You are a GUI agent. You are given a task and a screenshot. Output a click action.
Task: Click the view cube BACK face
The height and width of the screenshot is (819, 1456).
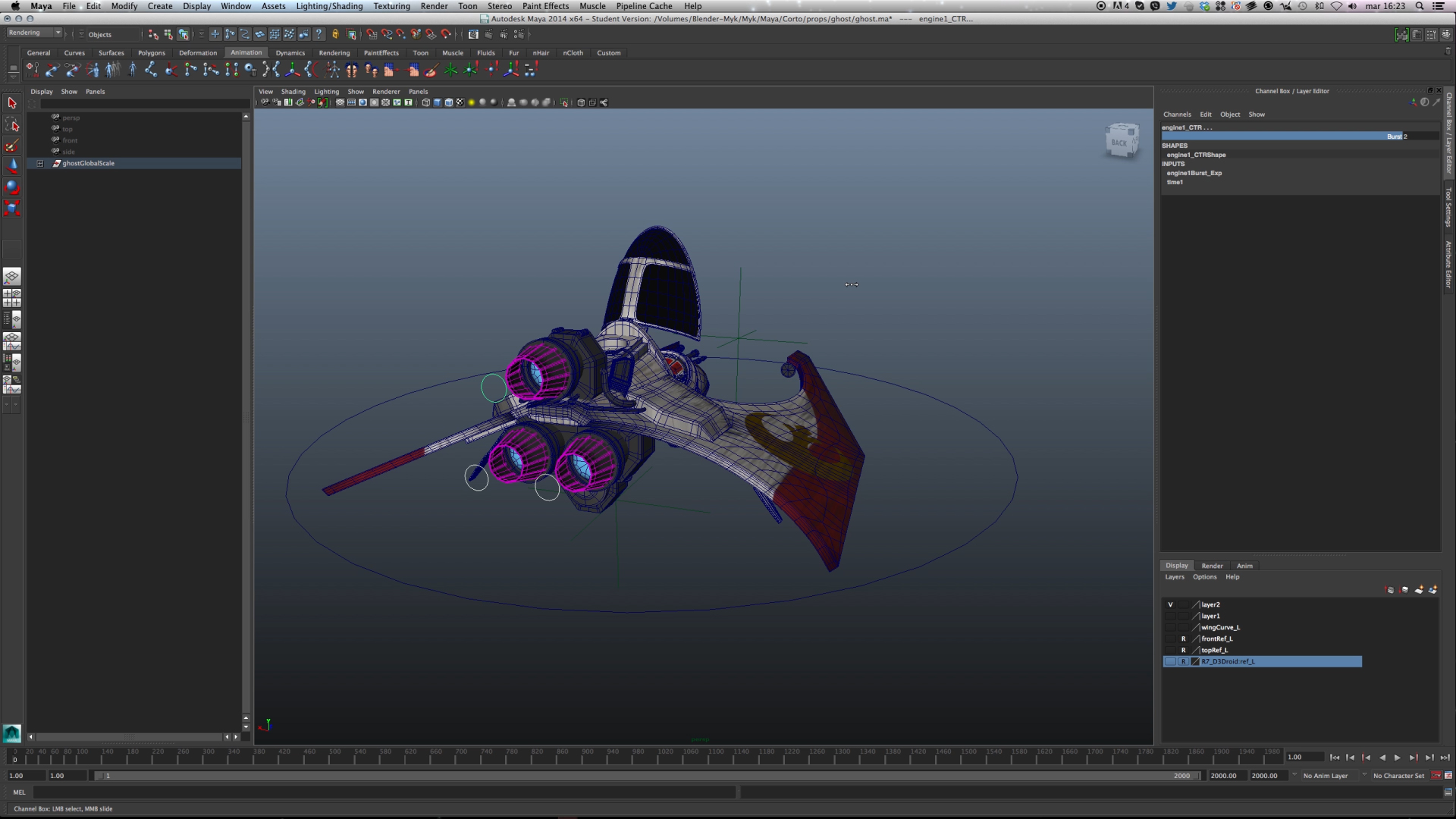1120,142
